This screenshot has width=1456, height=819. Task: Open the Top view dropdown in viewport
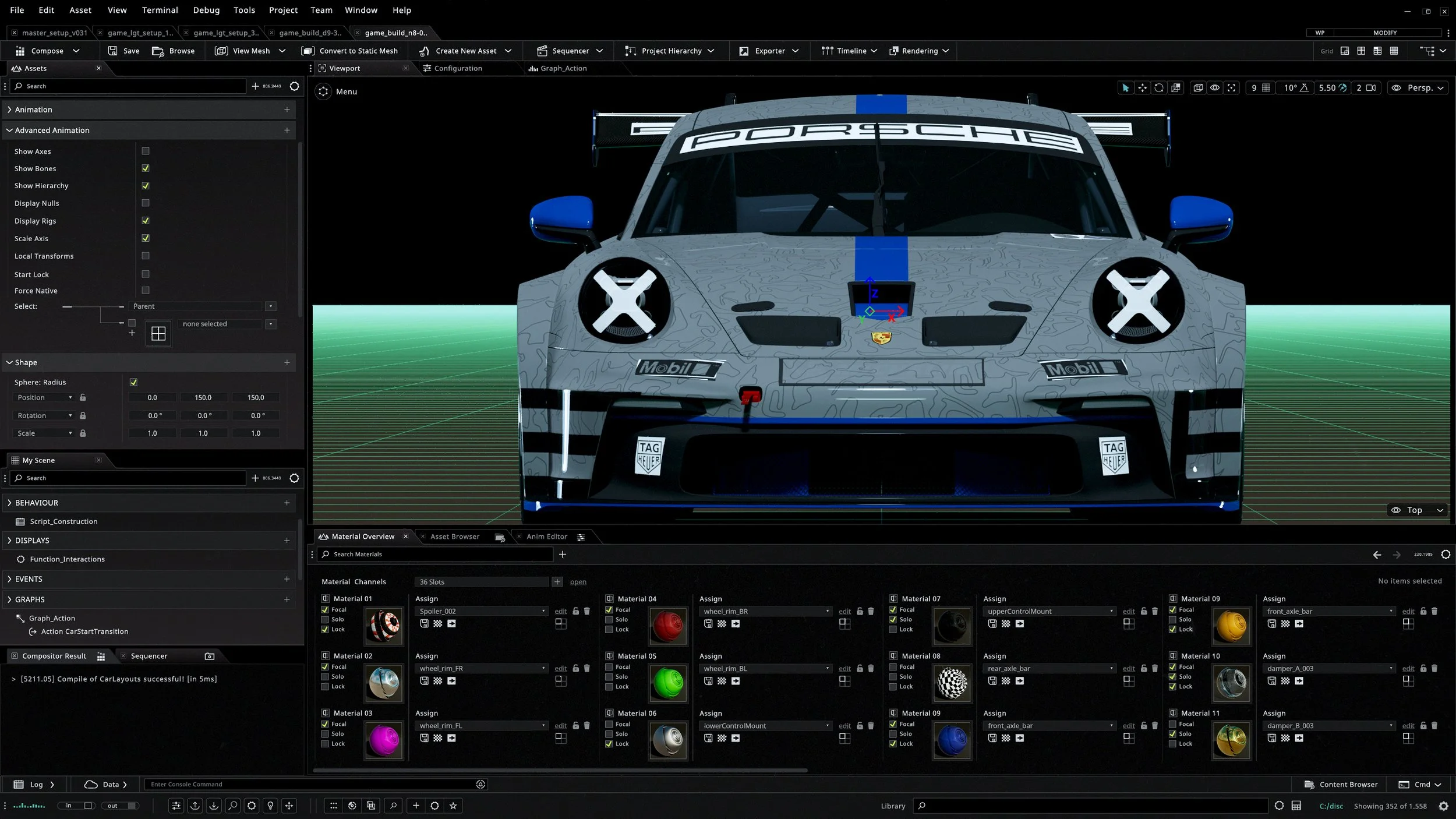tap(1417, 510)
